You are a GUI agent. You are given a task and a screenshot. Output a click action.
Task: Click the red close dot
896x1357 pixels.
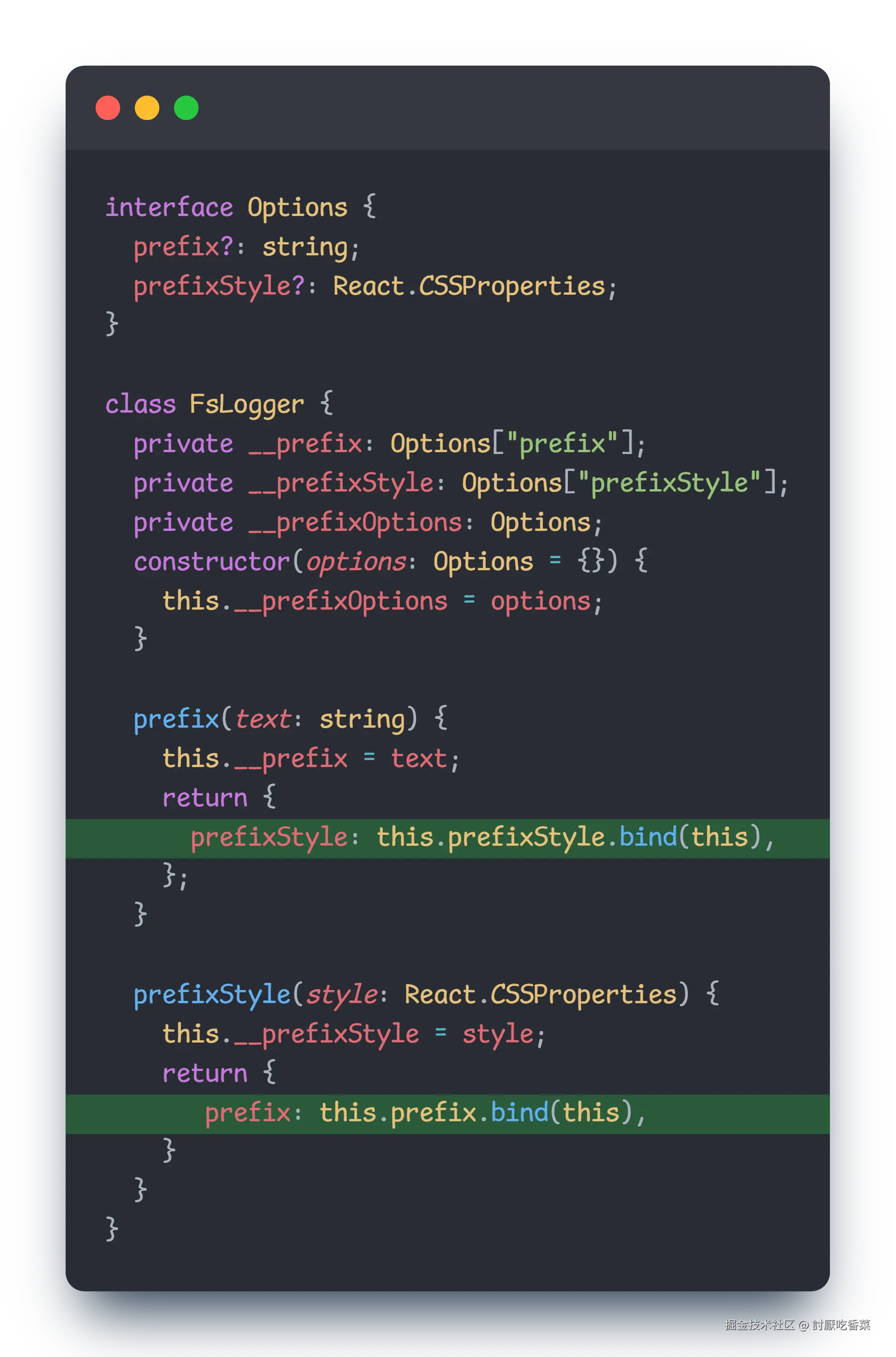(x=108, y=108)
